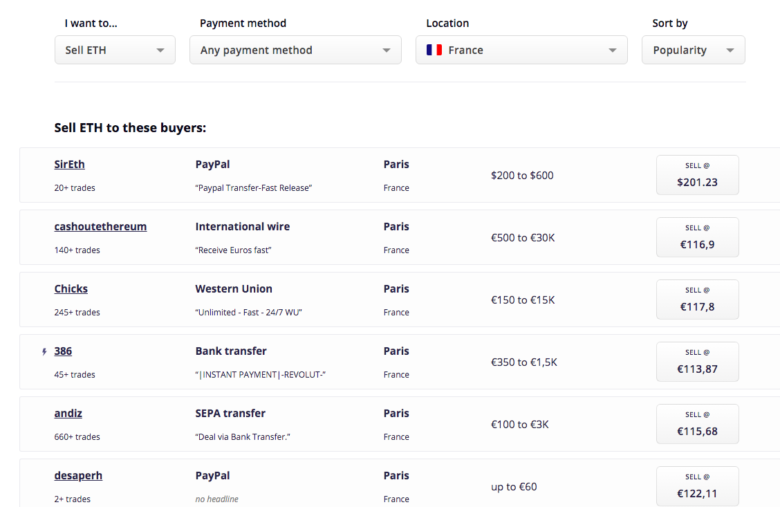Click 'International wire' payment method text
780x507 pixels.
click(x=242, y=226)
